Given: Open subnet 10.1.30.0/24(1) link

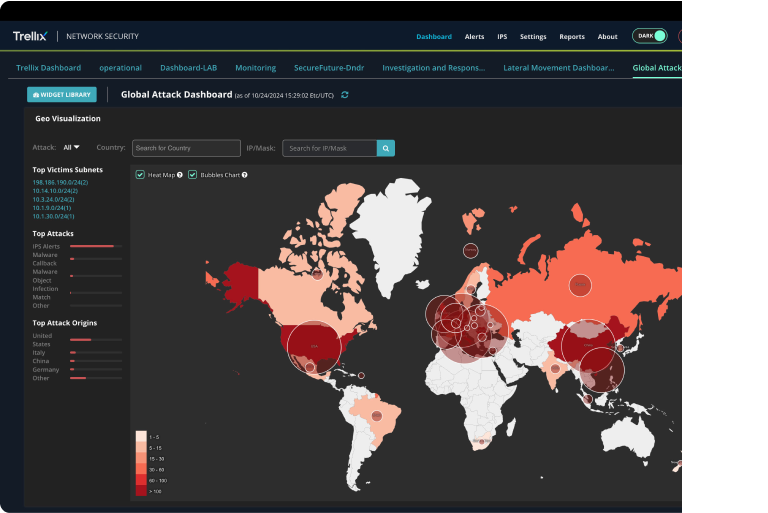Looking at the screenshot, I should pyautogui.click(x=53, y=216).
